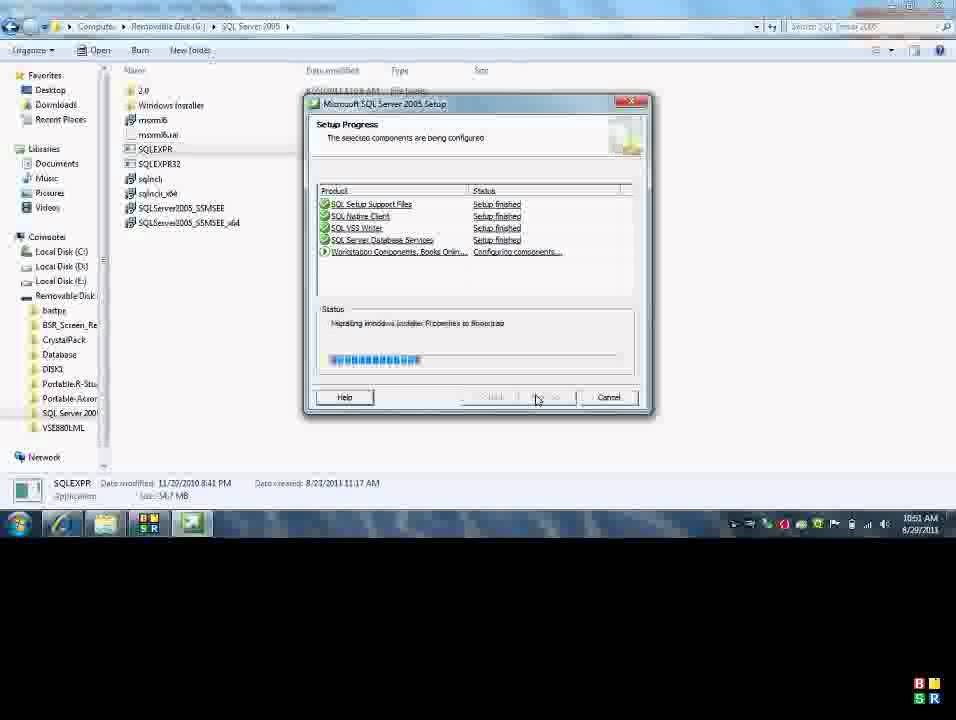Select SQLServer2005_SSMSEE file

tap(180, 208)
